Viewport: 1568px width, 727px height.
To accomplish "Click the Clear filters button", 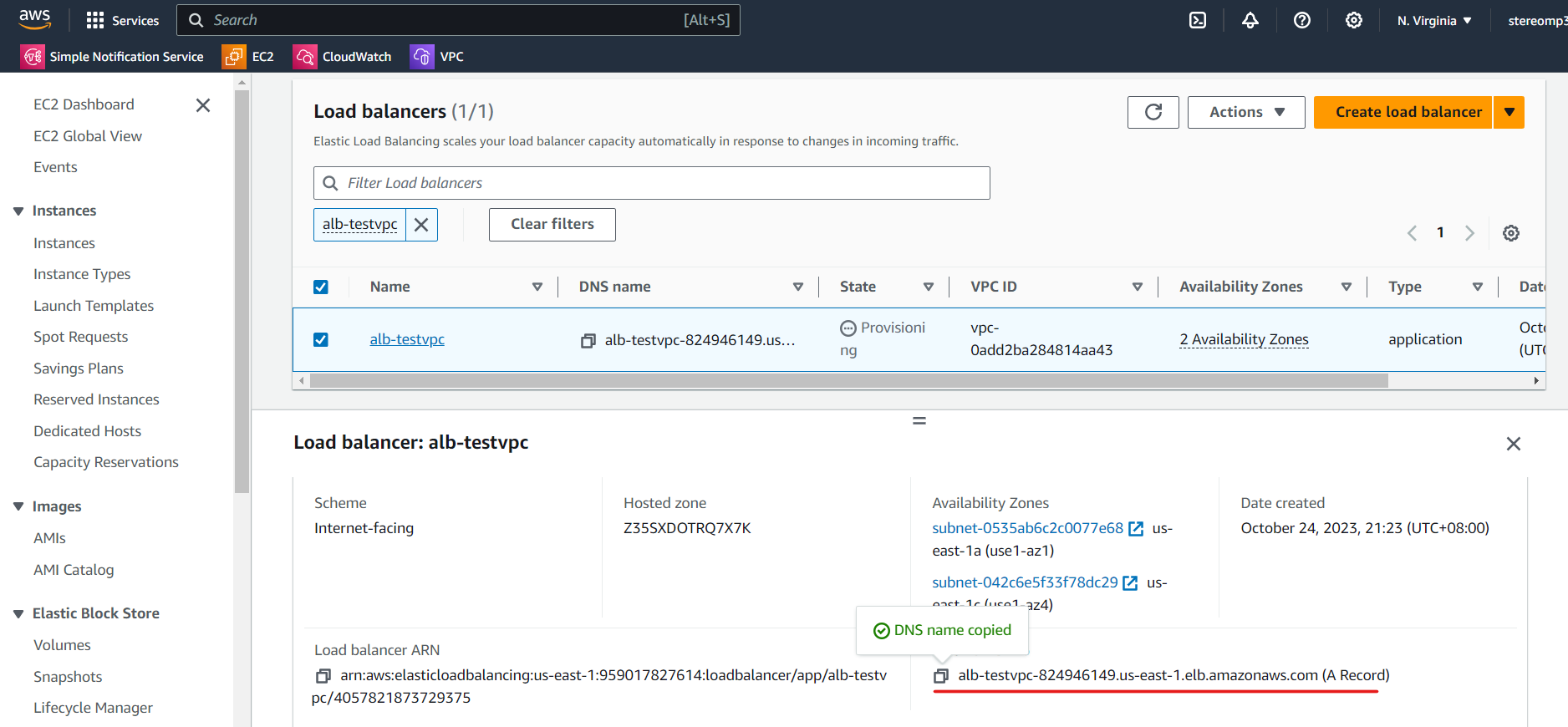I will [x=552, y=225].
